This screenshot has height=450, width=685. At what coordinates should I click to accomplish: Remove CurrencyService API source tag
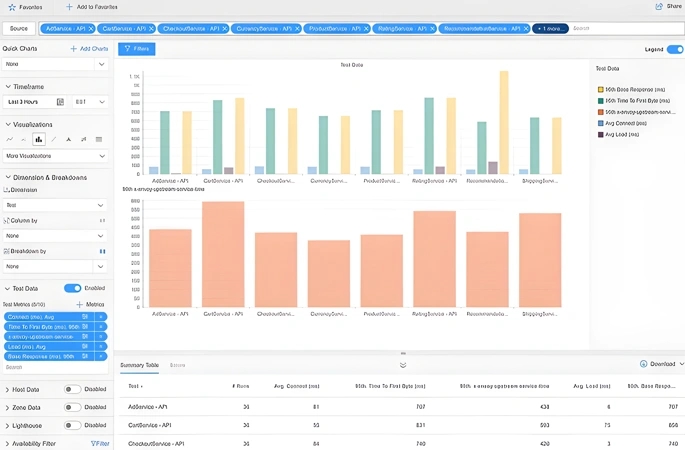[x=297, y=28]
